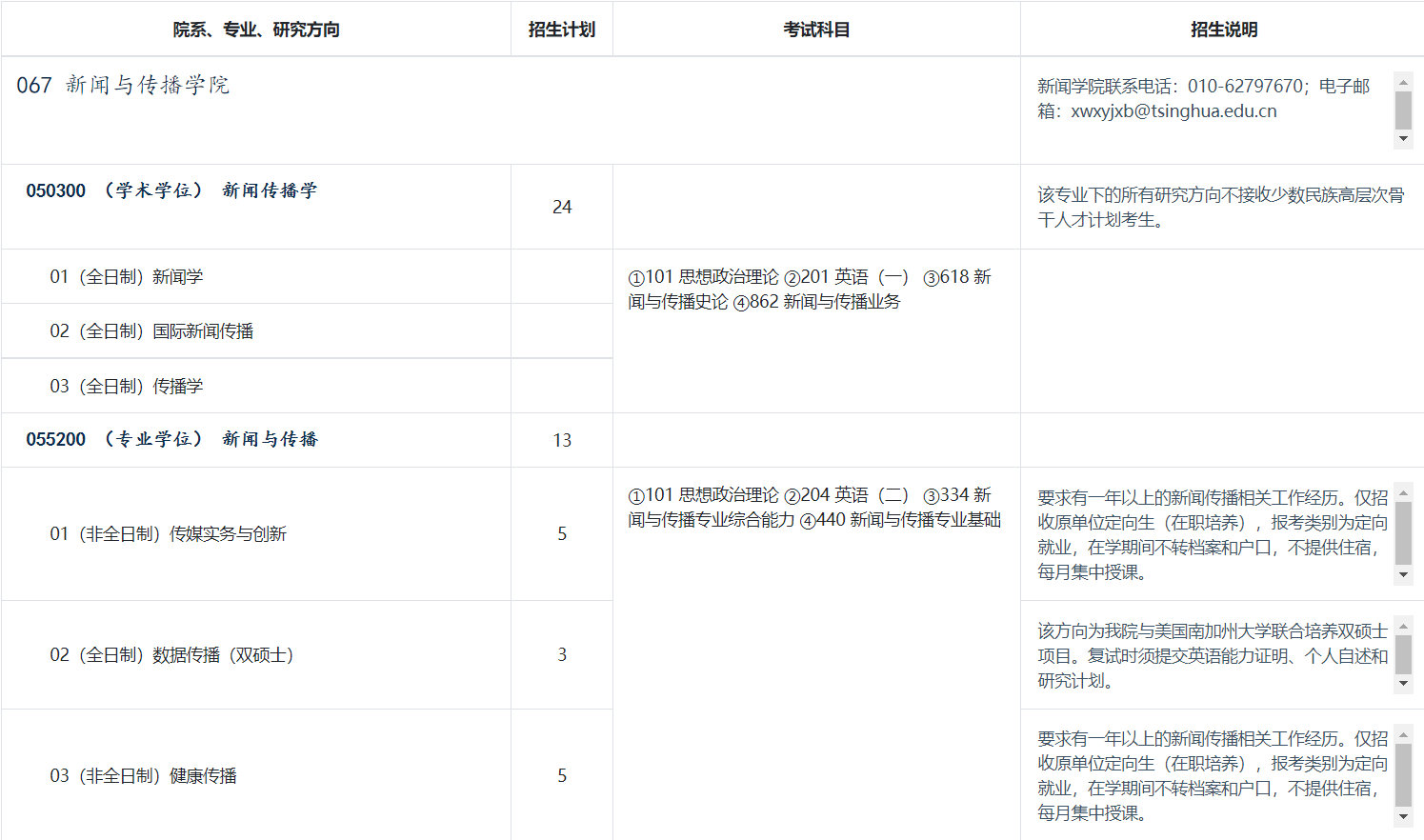The image size is (1424, 840).
Task: Click exam subjects containing 334 新闻与传播专业综合能力
Action: tap(814, 507)
